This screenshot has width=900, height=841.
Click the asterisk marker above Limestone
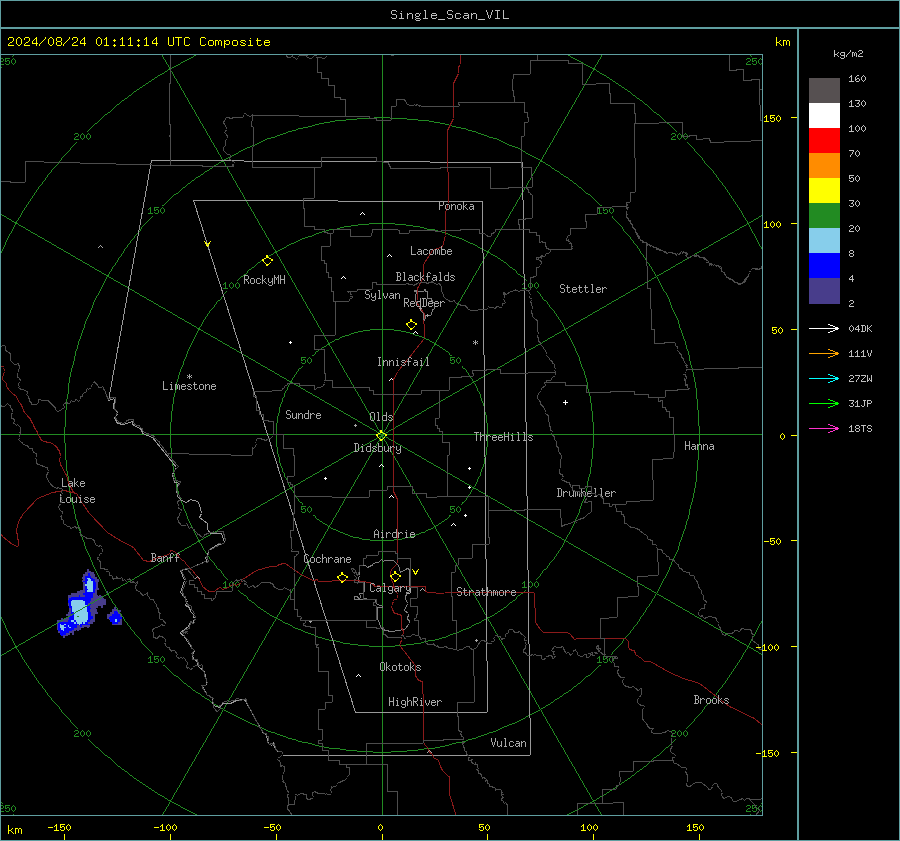pos(189,377)
